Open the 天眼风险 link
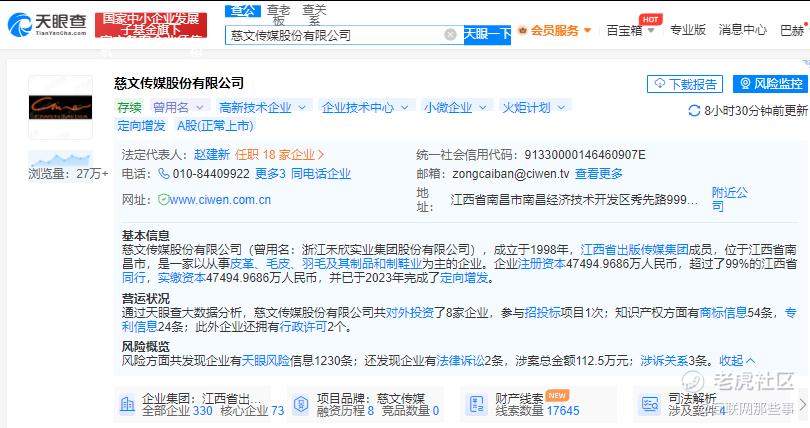This screenshot has width=810, height=428. (266, 361)
